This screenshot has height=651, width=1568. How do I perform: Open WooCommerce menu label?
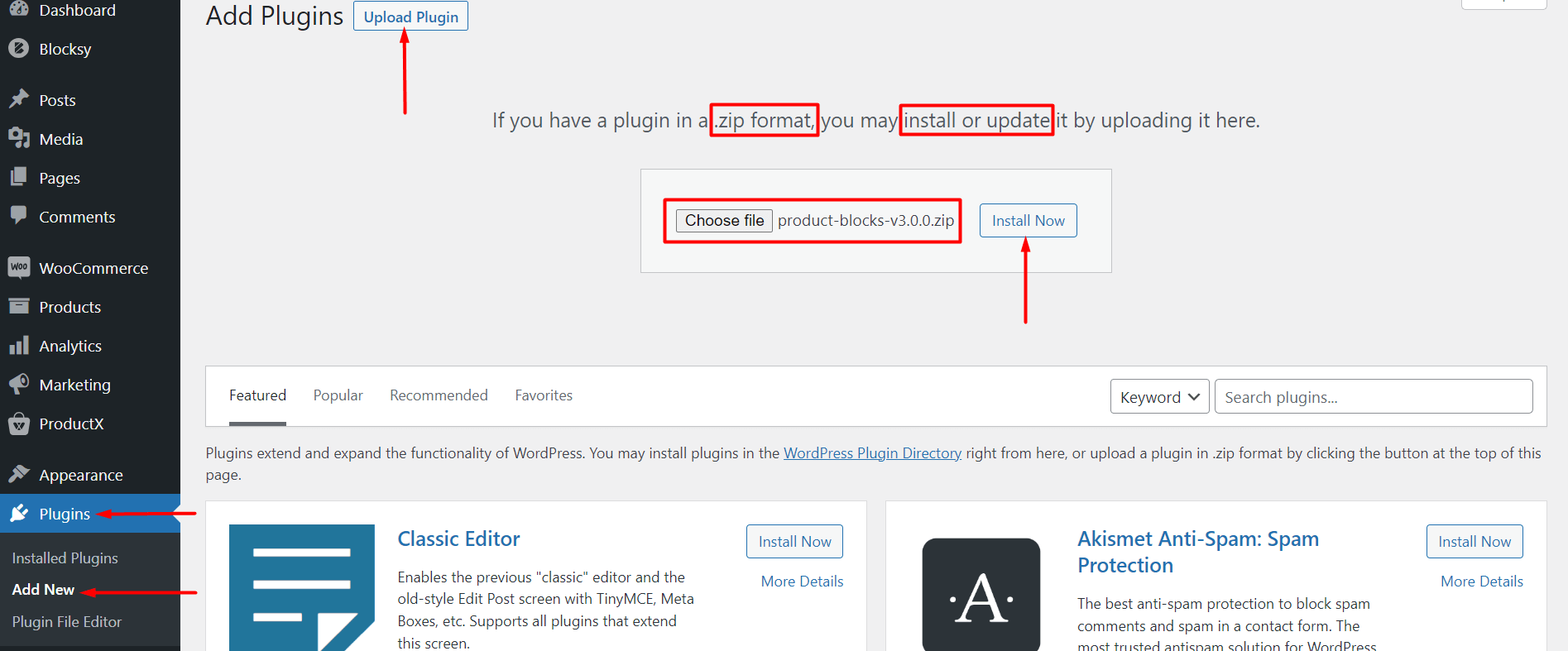(x=94, y=268)
